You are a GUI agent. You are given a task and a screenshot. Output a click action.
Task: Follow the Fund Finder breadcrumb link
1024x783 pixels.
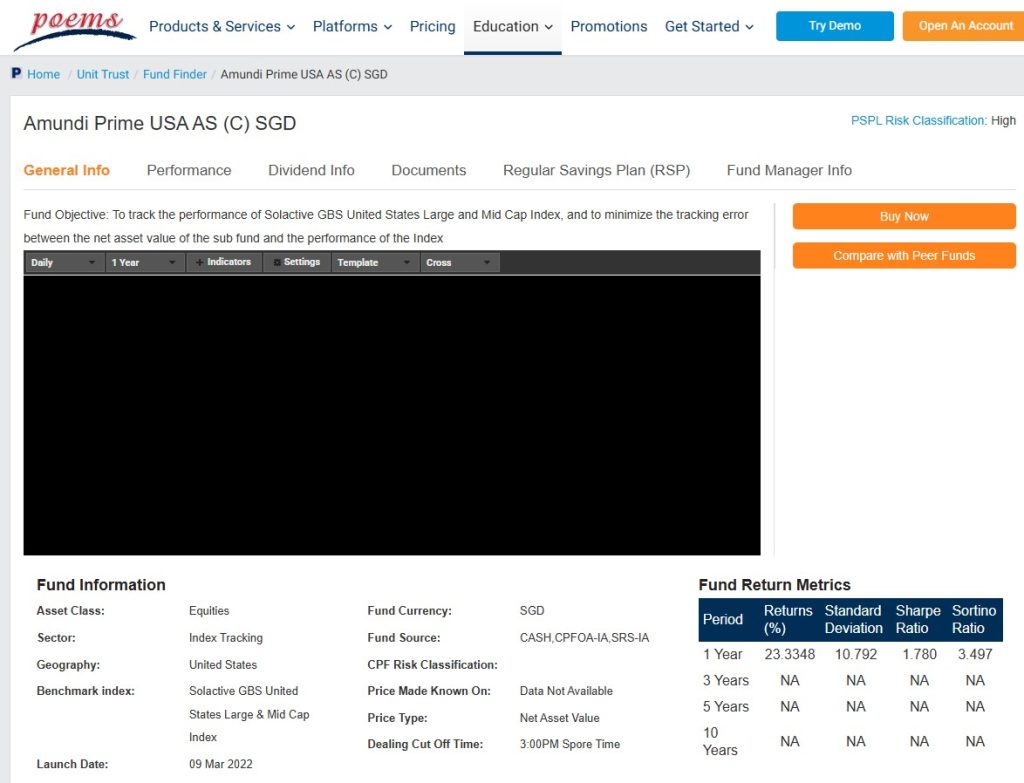coord(174,74)
